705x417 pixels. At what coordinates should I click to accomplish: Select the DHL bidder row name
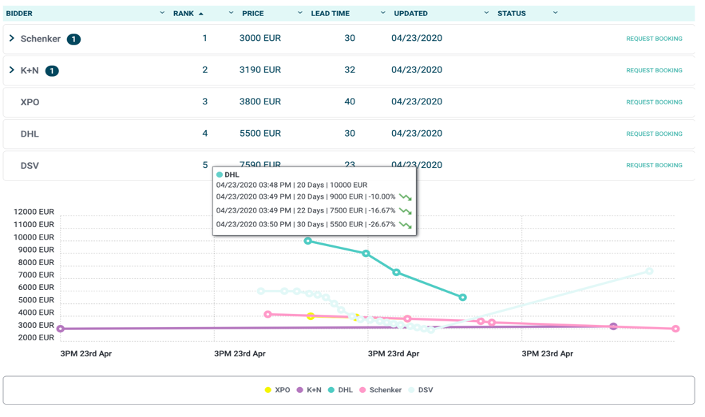30,134
